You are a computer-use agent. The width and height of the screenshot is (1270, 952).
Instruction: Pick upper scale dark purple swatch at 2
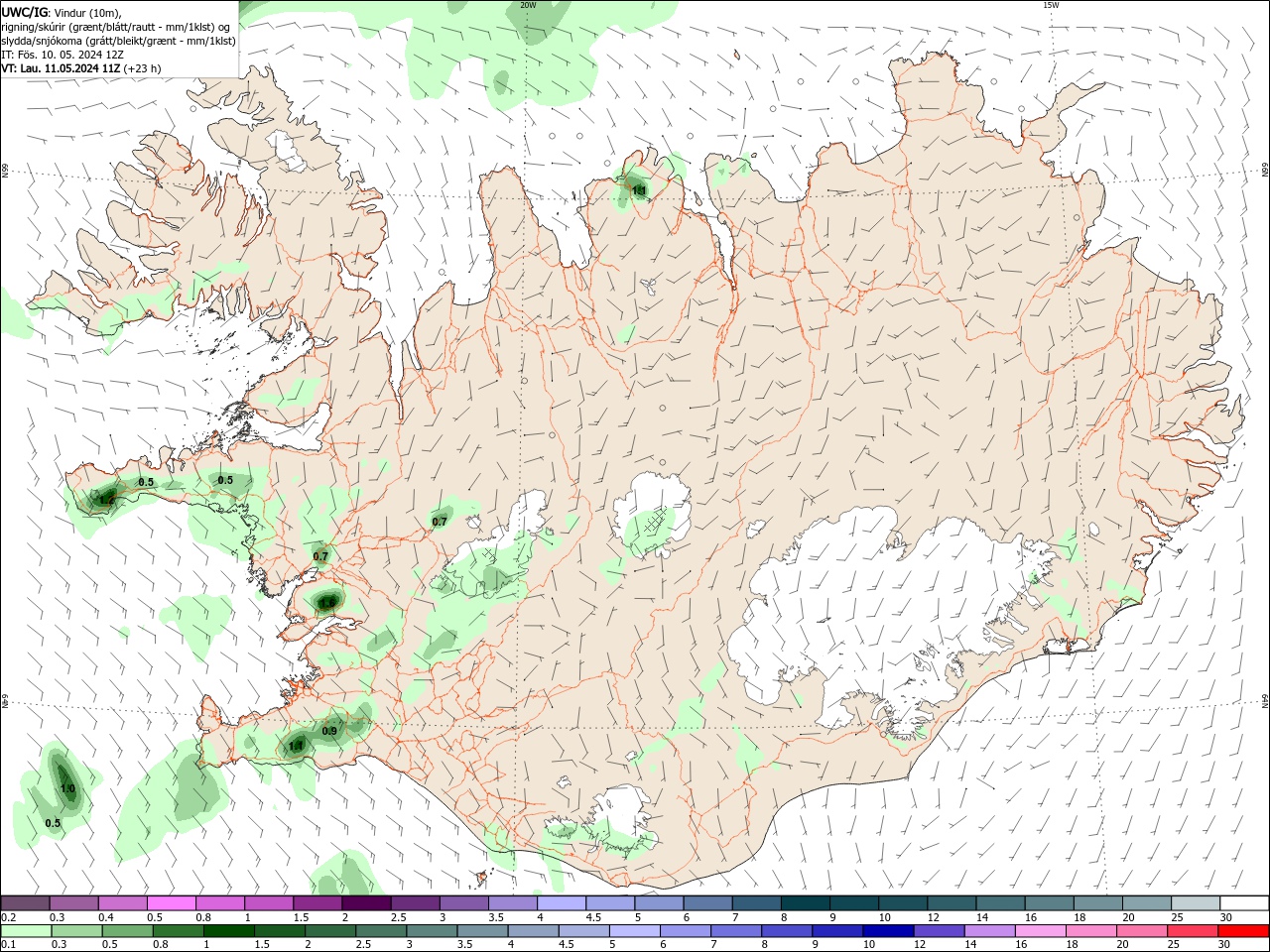[366, 902]
